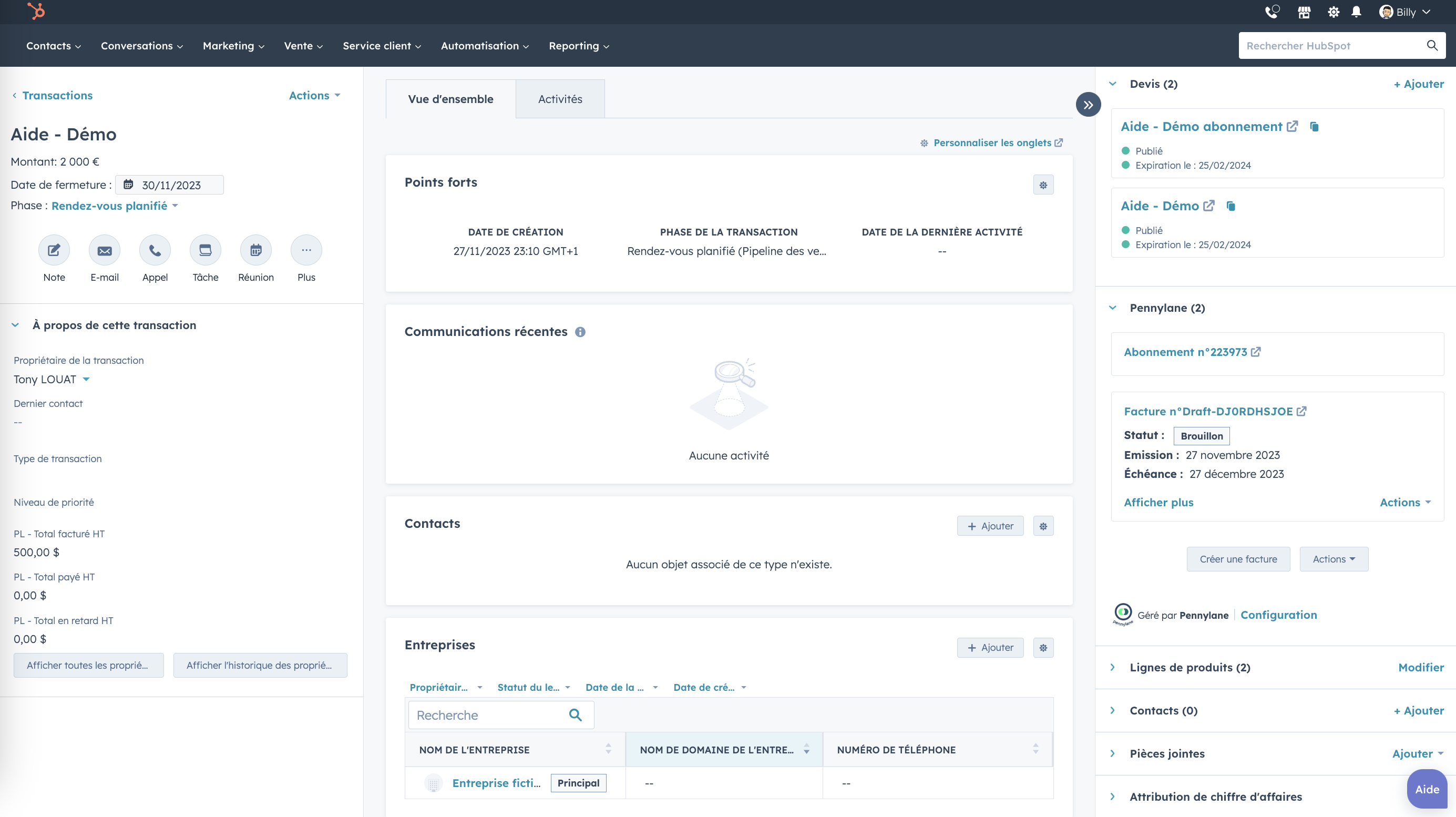Open the Contacts navigation menu
This screenshot has height=817, width=1456.
click(54, 46)
